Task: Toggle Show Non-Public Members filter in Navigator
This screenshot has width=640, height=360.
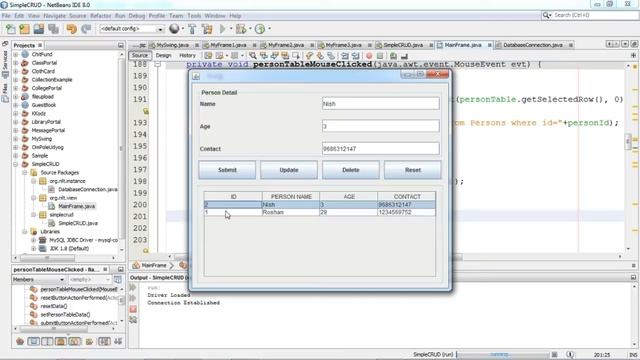Action: (61, 341)
